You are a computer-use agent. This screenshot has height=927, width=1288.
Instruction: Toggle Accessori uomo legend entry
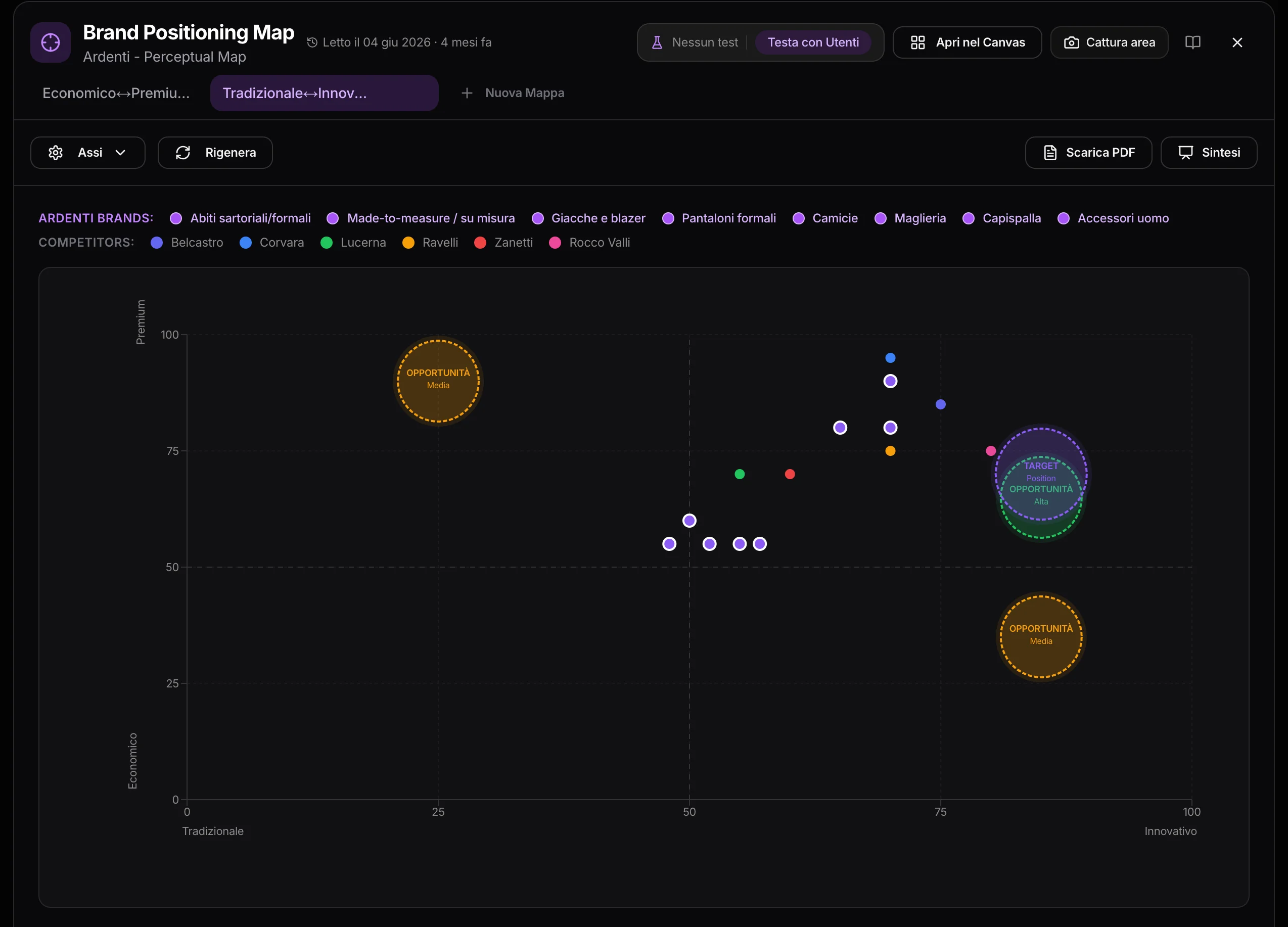[x=1113, y=219]
